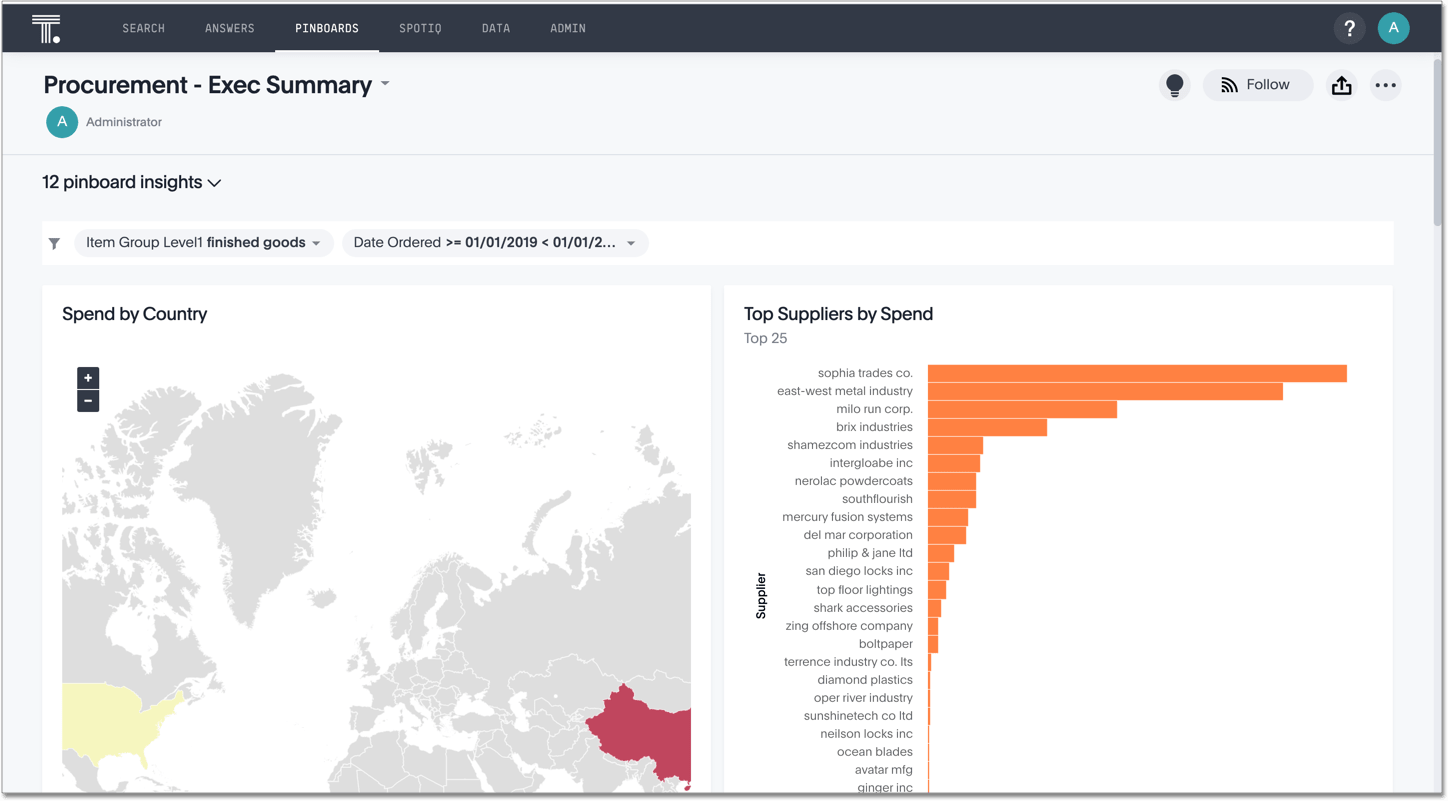Click the ocean blades label

point(874,752)
